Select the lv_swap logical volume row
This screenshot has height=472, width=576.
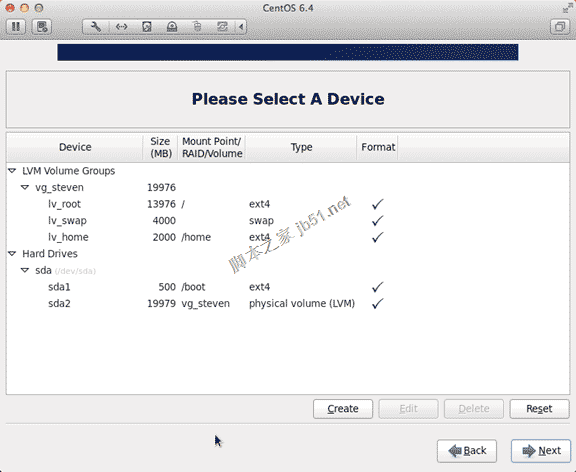point(288,220)
